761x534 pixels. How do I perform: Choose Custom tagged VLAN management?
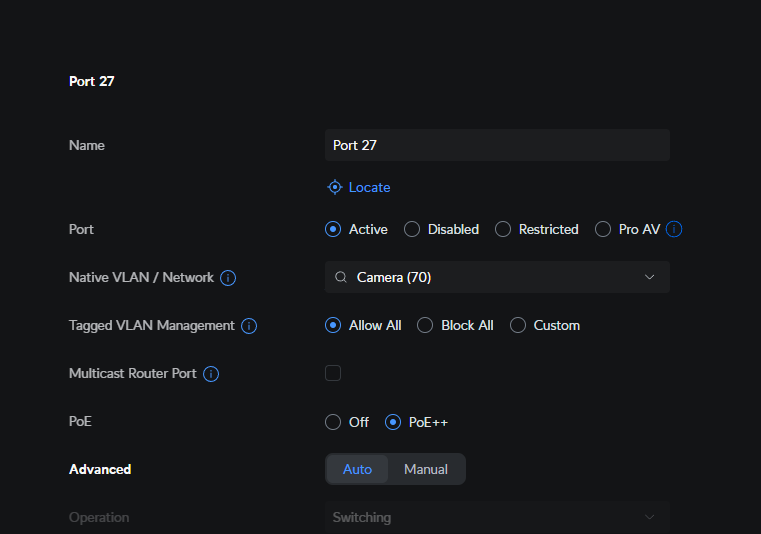click(x=518, y=325)
